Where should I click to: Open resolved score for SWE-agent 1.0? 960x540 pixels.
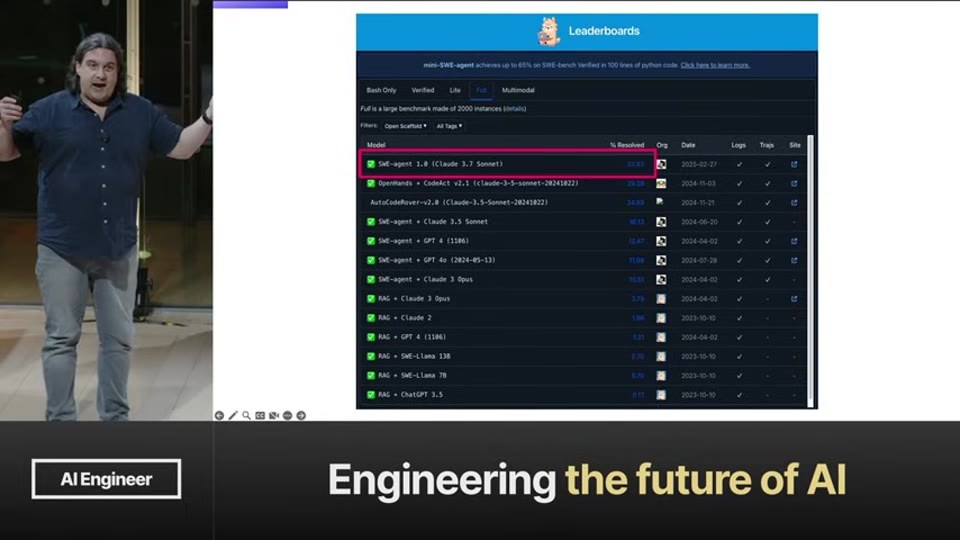(x=636, y=164)
